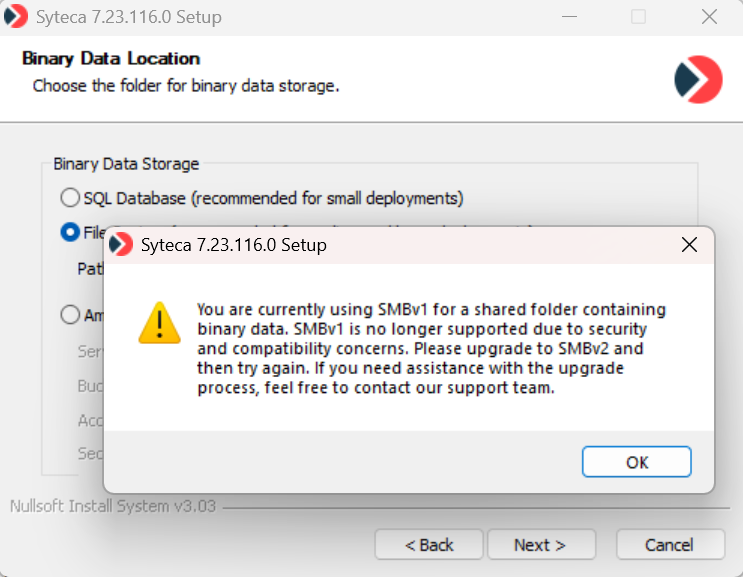Close the SMBv1 warning dialog with X
Image resolution: width=743 pixels, height=577 pixels.
pos(688,244)
